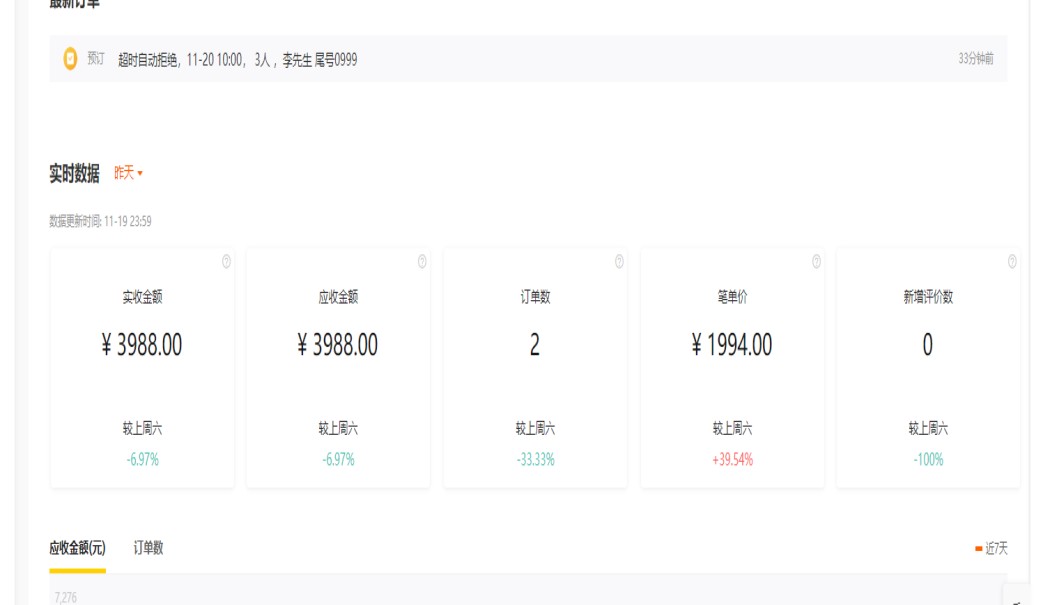Click the yellow reservation icon in latest order

click(70, 59)
